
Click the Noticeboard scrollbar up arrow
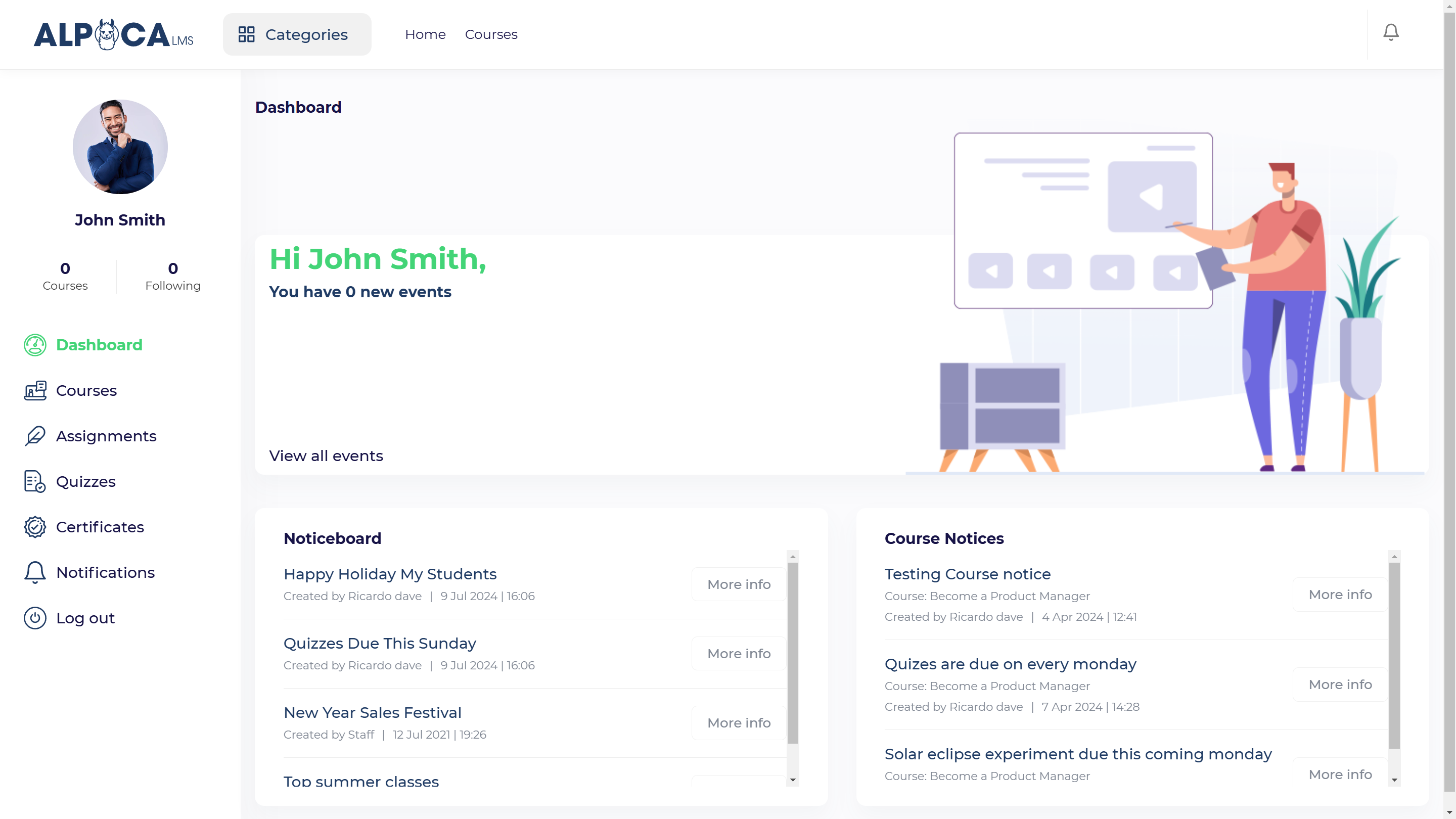point(793,557)
